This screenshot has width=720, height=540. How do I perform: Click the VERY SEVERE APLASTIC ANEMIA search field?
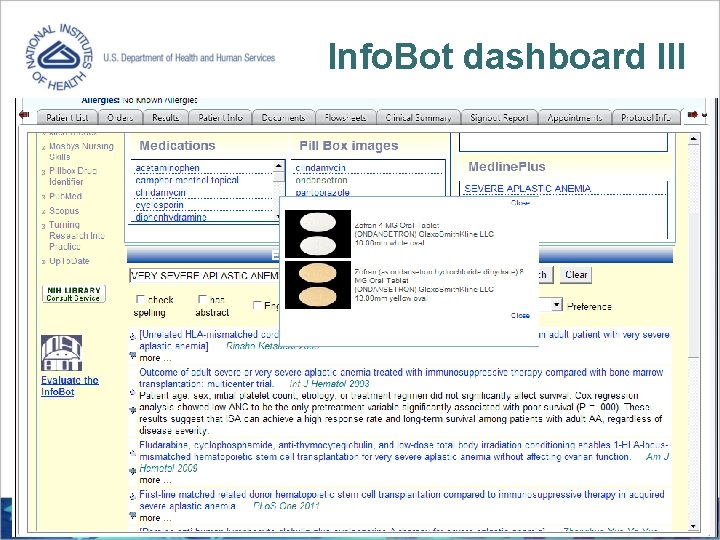[204, 276]
